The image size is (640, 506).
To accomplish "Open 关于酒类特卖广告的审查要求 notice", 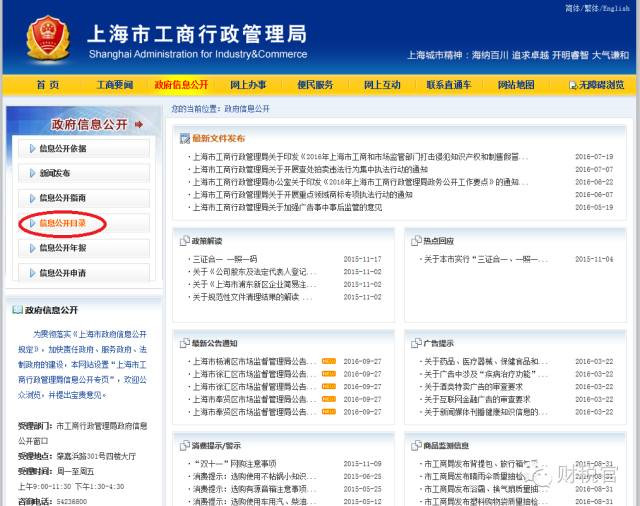I will pos(473,387).
